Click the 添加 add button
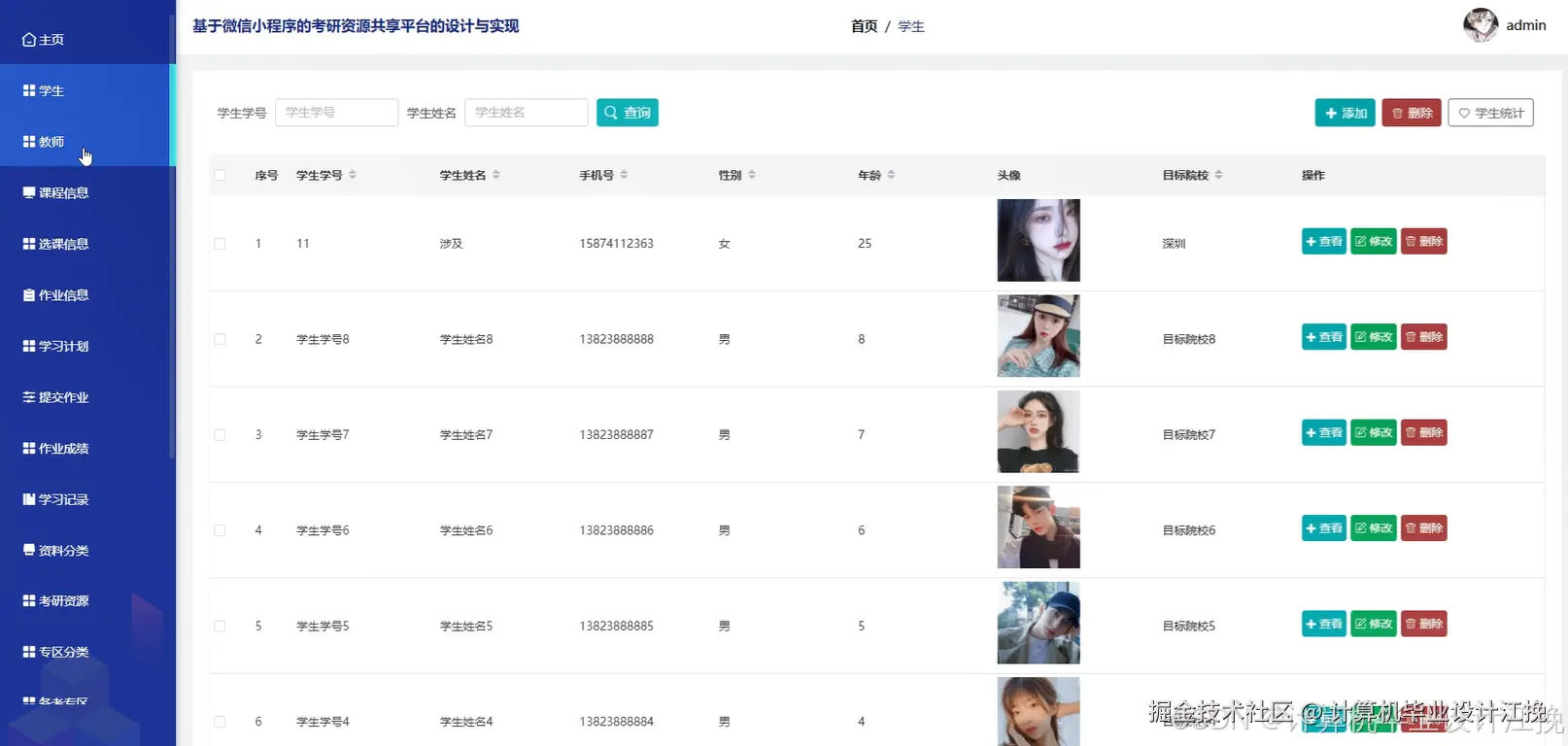Viewport: 1568px width, 746px height. pyautogui.click(x=1346, y=113)
